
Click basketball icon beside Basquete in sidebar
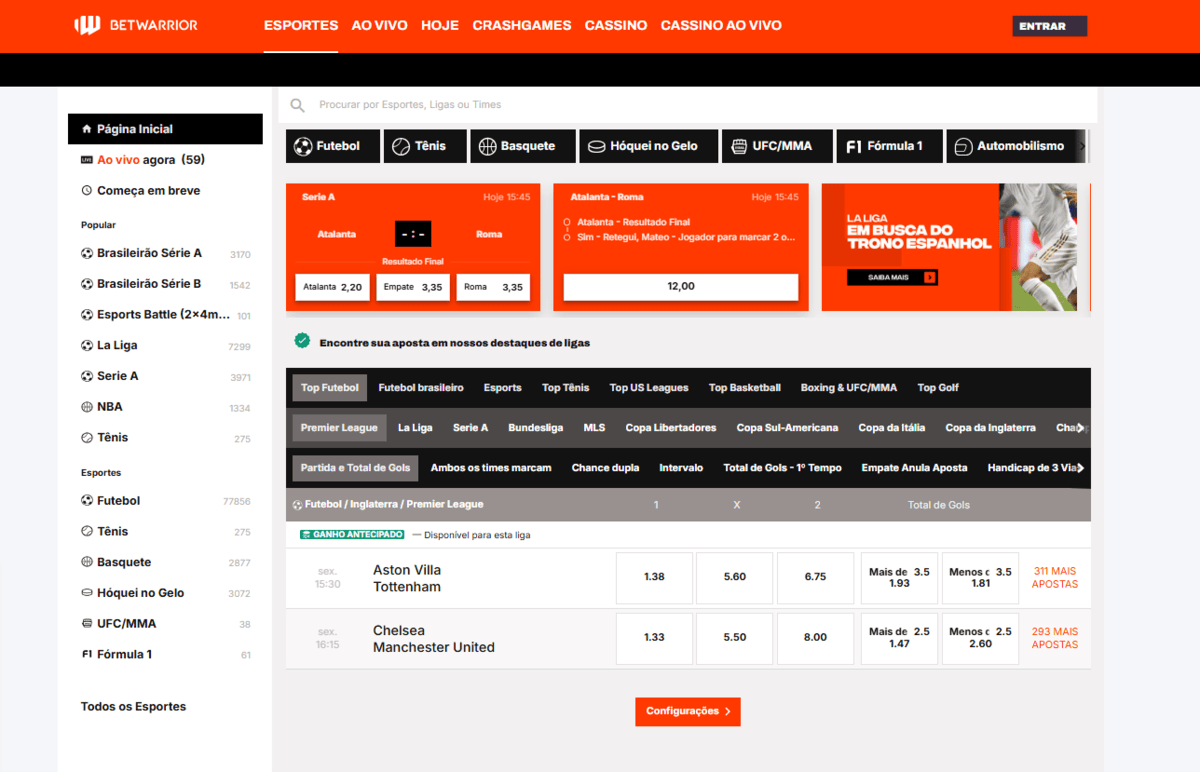87,563
